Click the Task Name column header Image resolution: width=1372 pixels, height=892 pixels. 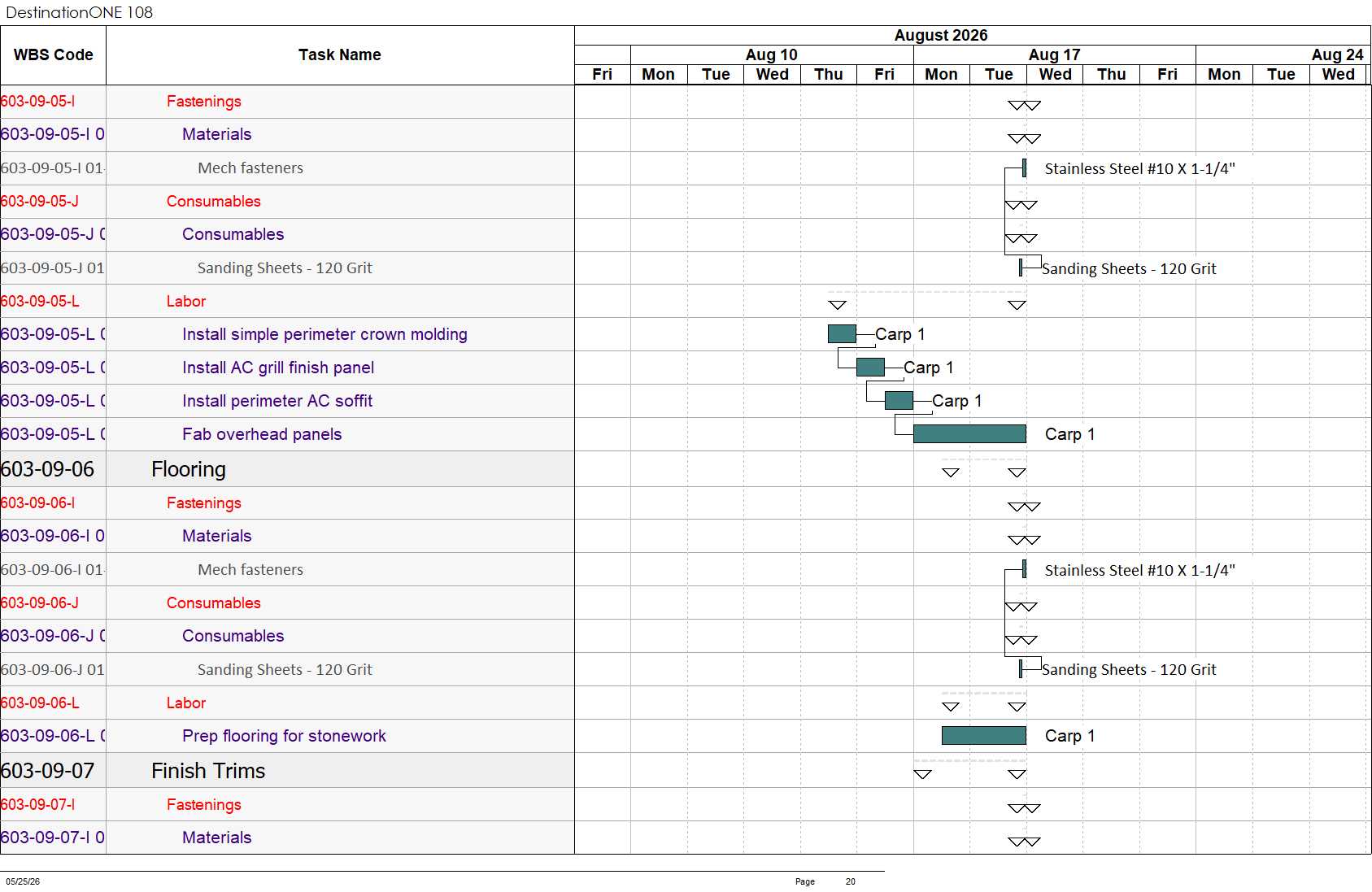pyautogui.click(x=340, y=55)
